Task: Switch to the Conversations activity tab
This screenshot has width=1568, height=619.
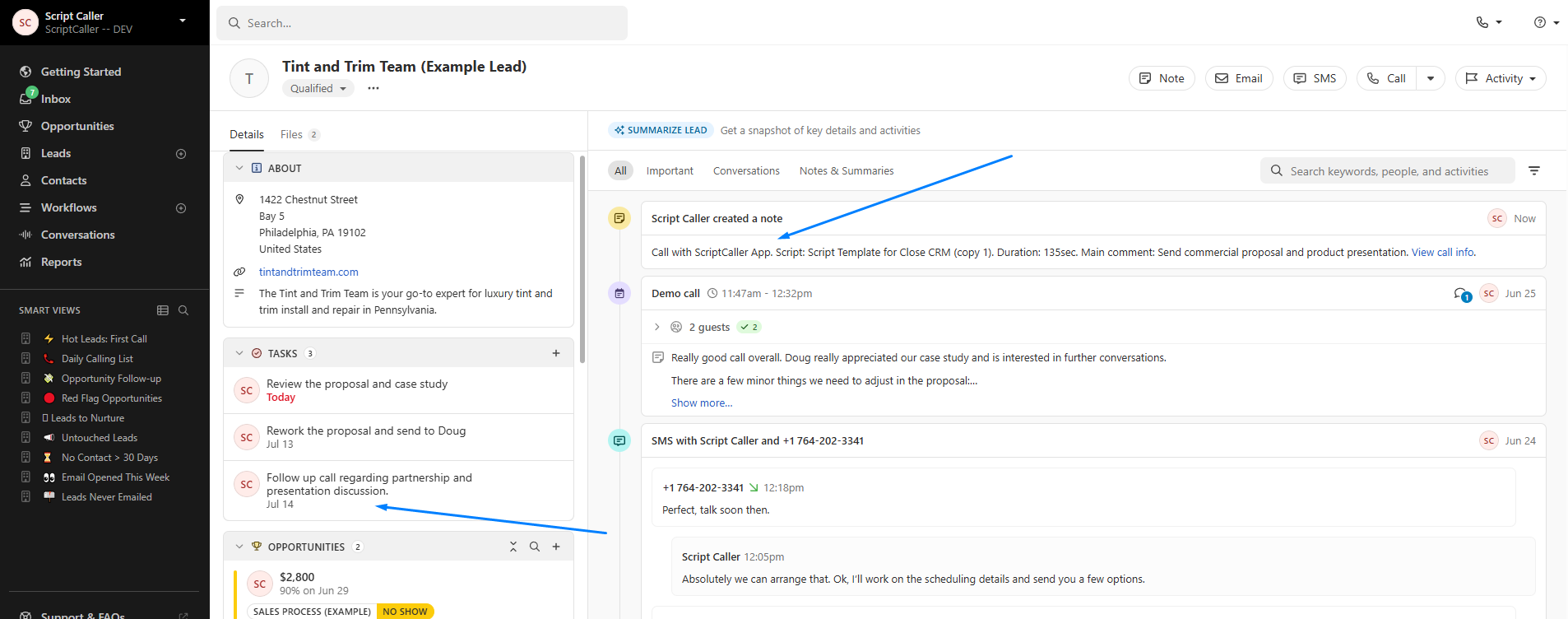Action: 746,170
